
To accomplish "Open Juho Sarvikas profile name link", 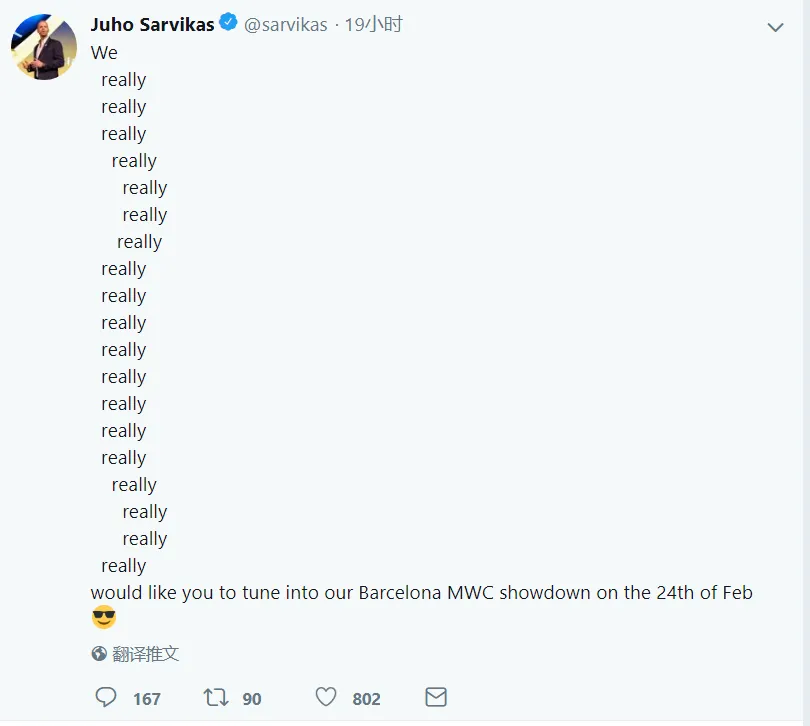I will (x=152, y=24).
